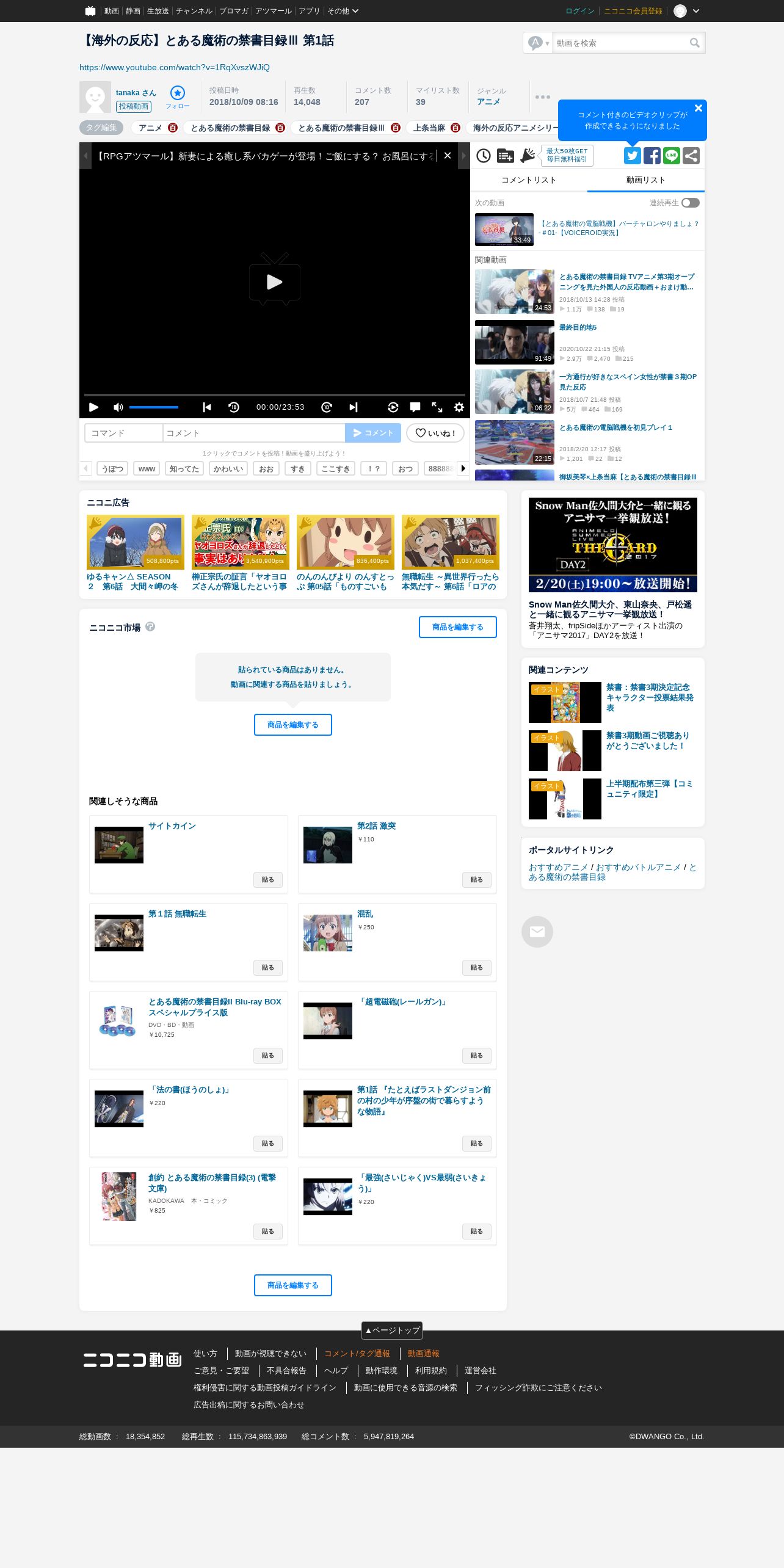Add video to mylist icon
784x1568 pixels.
(x=505, y=156)
